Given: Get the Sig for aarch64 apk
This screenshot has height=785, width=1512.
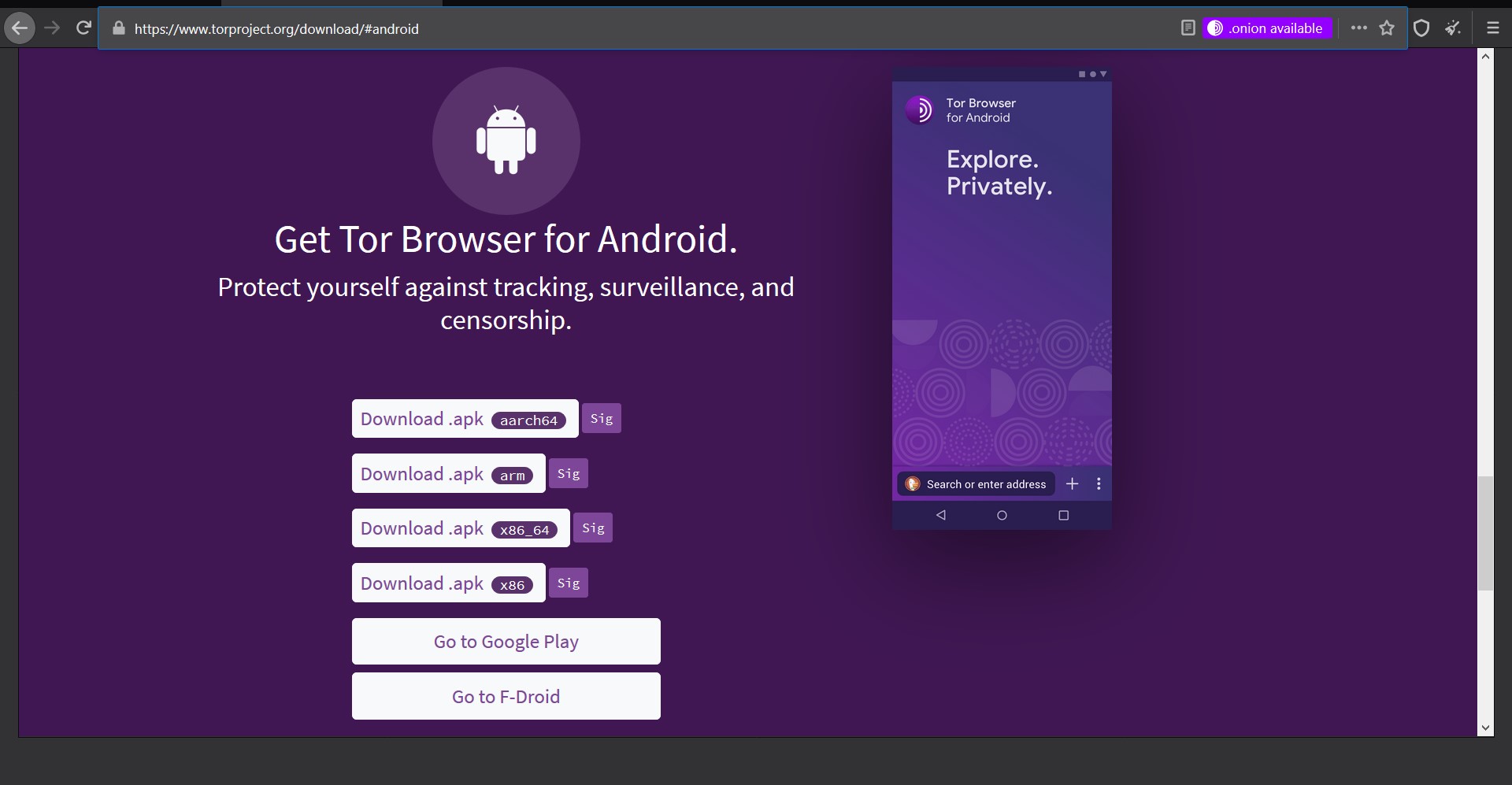Looking at the screenshot, I should tap(602, 419).
